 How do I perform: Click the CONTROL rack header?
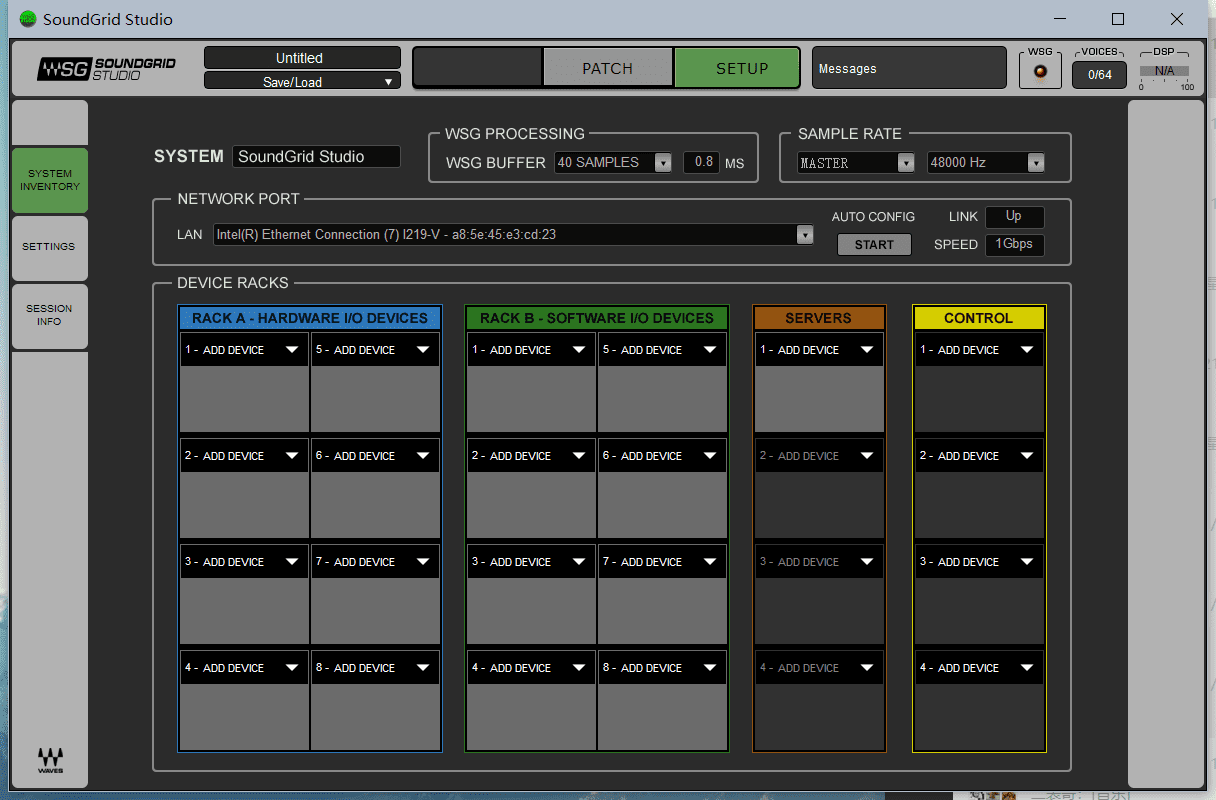(x=979, y=318)
